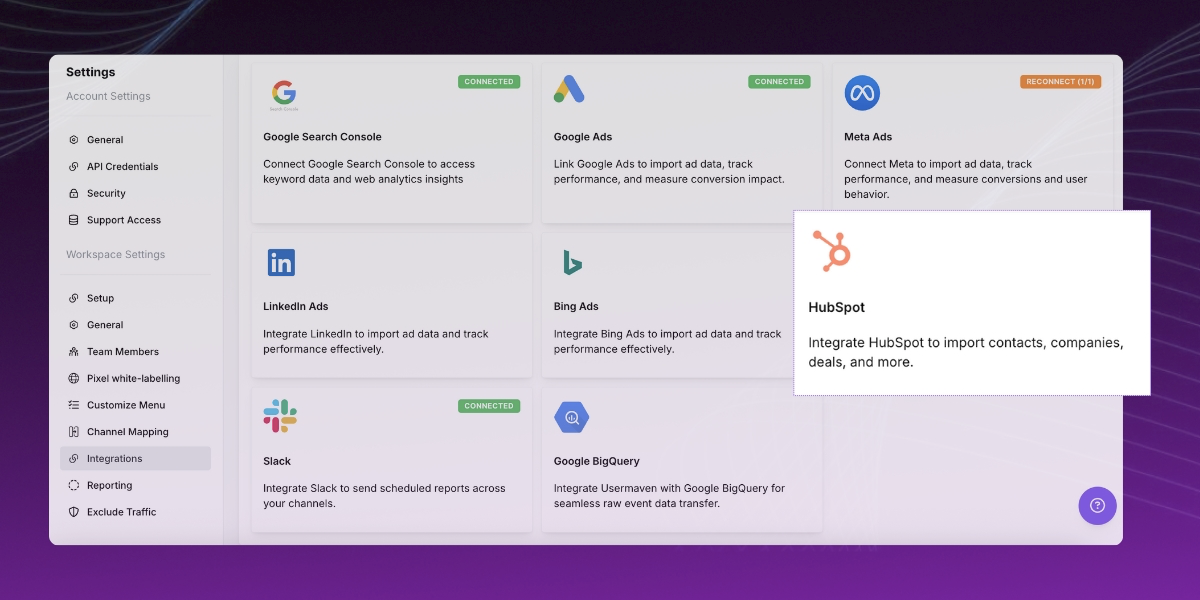Click the HubSpot integration card title

point(836,308)
